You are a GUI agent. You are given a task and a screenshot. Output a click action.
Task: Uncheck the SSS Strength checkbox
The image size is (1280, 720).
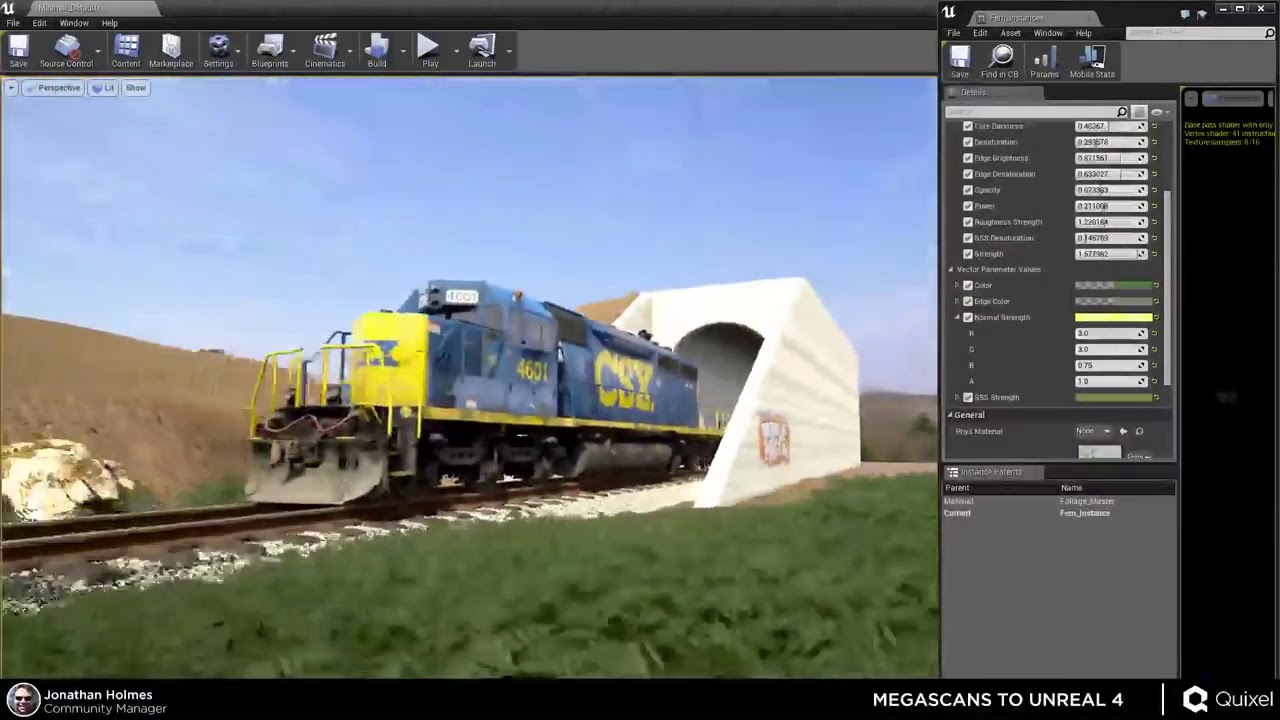tap(967, 397)
